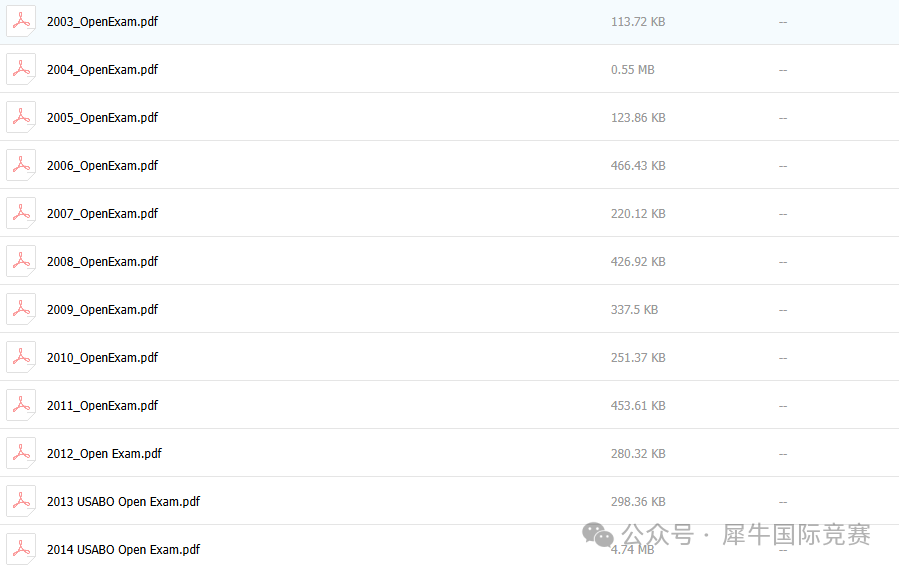Click the PDF icon beside 2012_Open Exam.pdf
This screenshot has height=570, width=899.
[21, 453]
